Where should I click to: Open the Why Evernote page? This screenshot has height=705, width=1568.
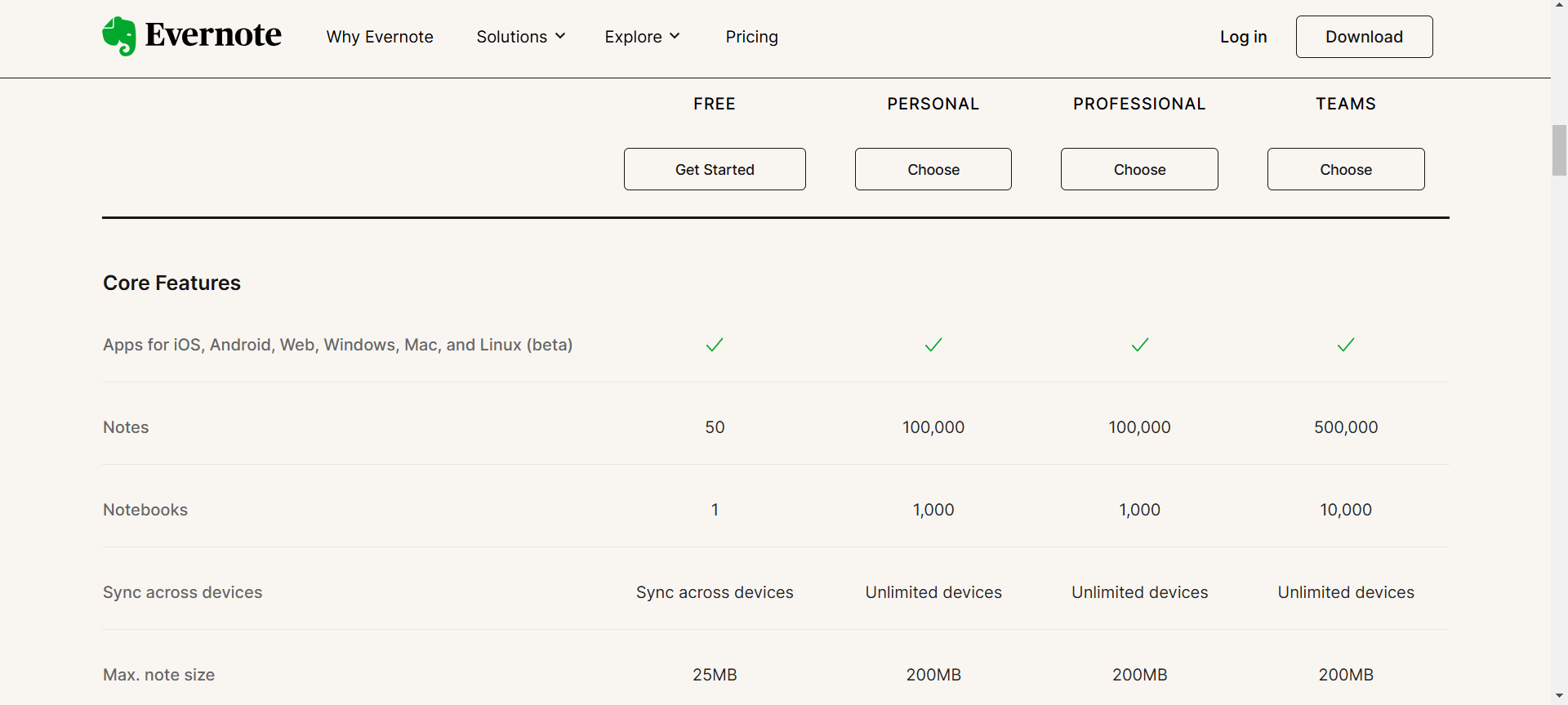click(x=380, y=37)
